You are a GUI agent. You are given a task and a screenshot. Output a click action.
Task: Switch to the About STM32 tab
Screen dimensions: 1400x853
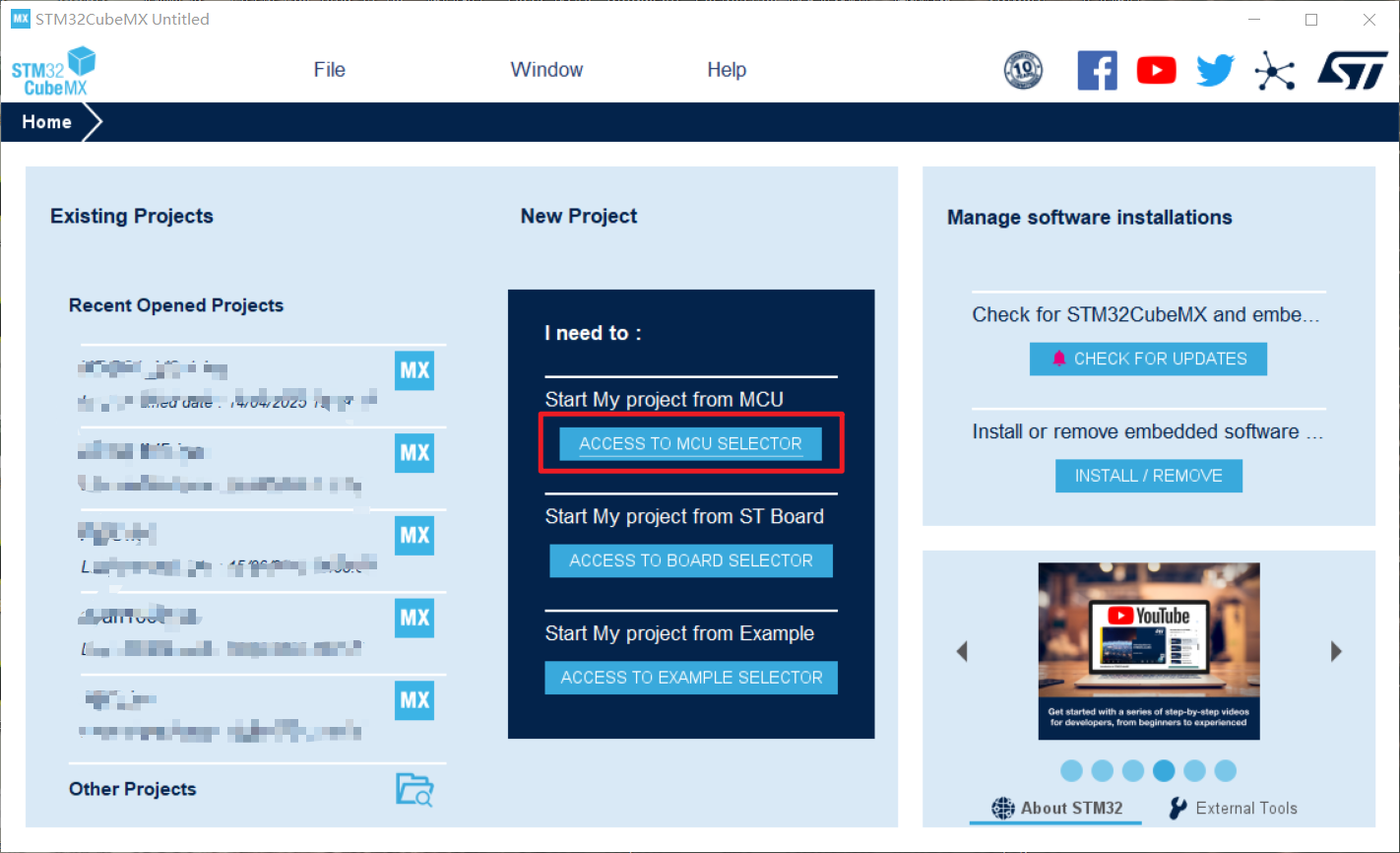1056,809
